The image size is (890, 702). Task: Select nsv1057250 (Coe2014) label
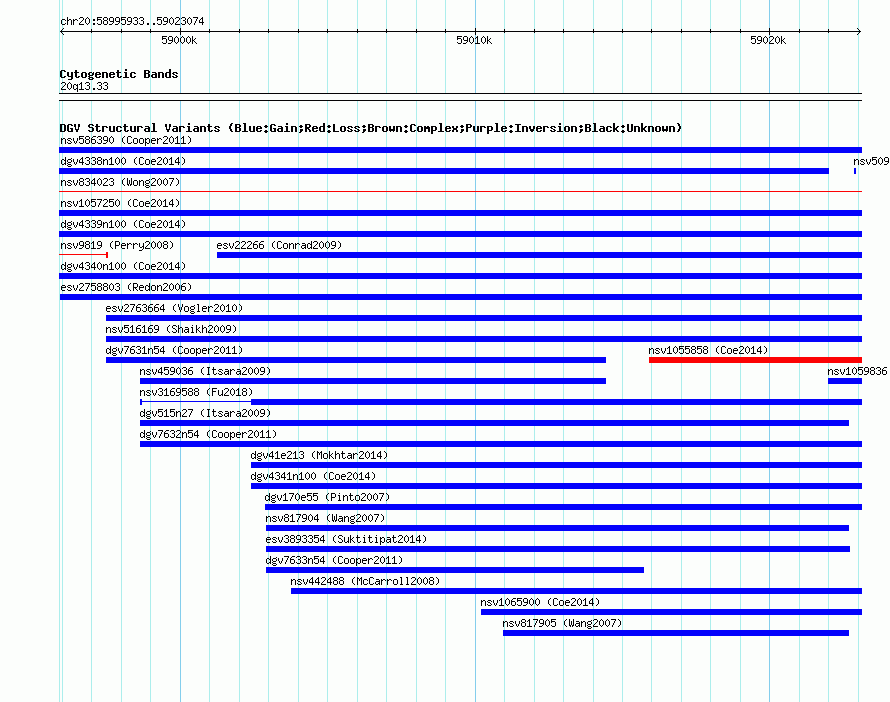click(x=120, y=203)
